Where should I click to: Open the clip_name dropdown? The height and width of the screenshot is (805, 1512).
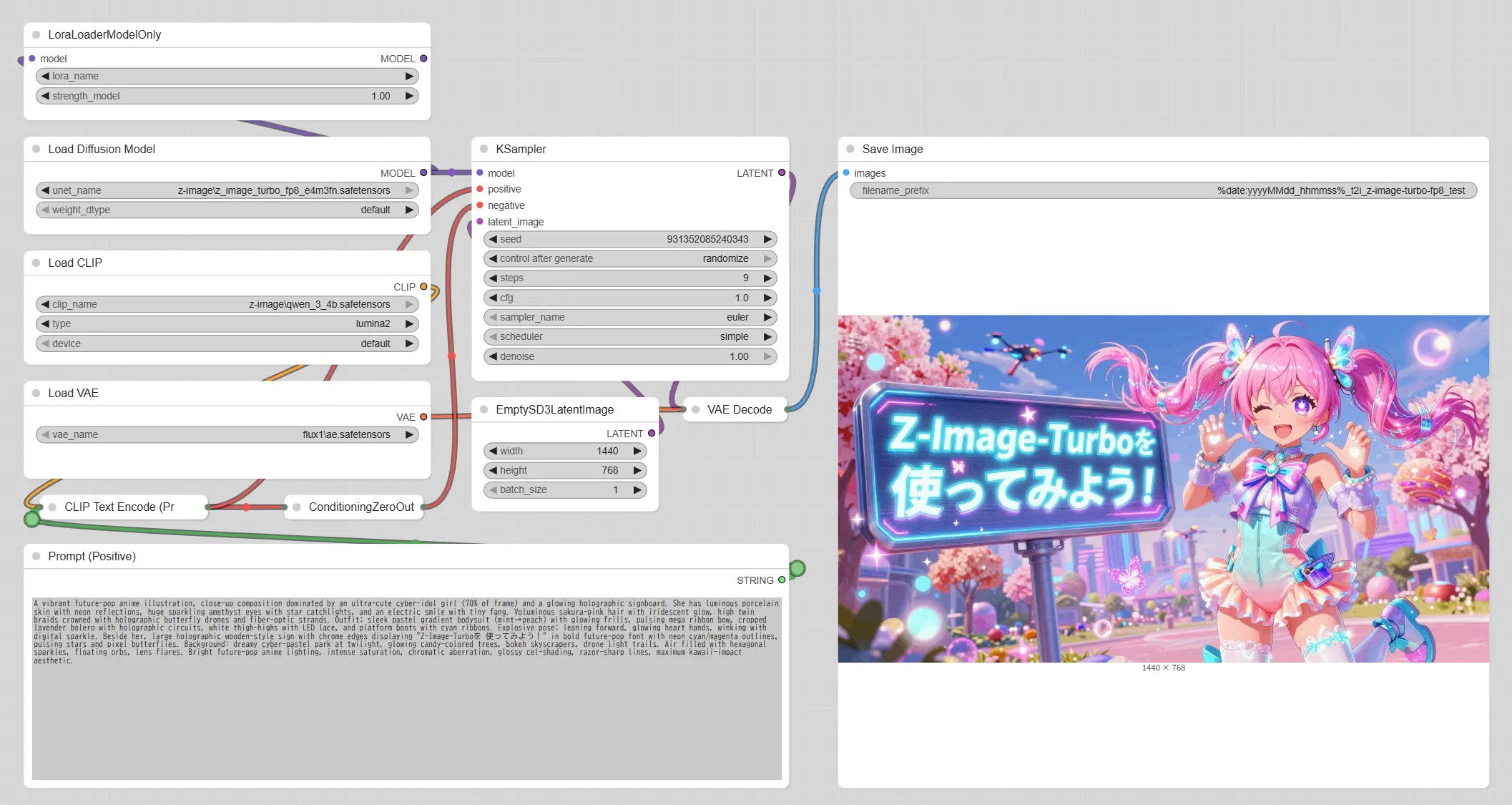point(227,304)
